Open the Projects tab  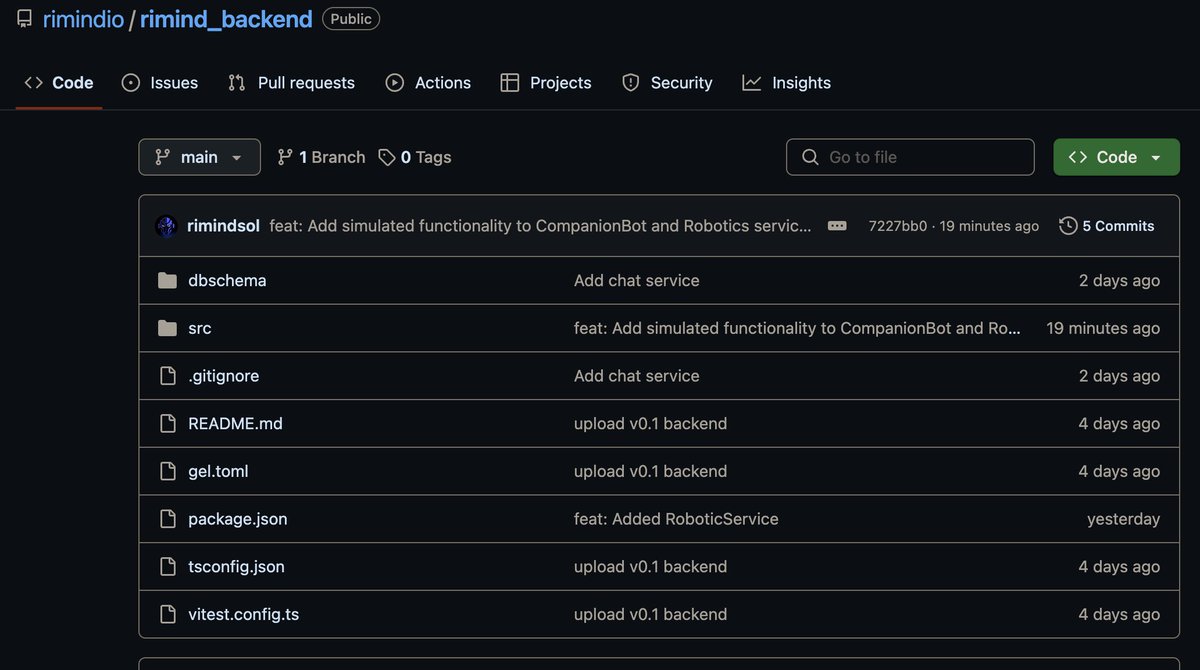pos(546,83)
